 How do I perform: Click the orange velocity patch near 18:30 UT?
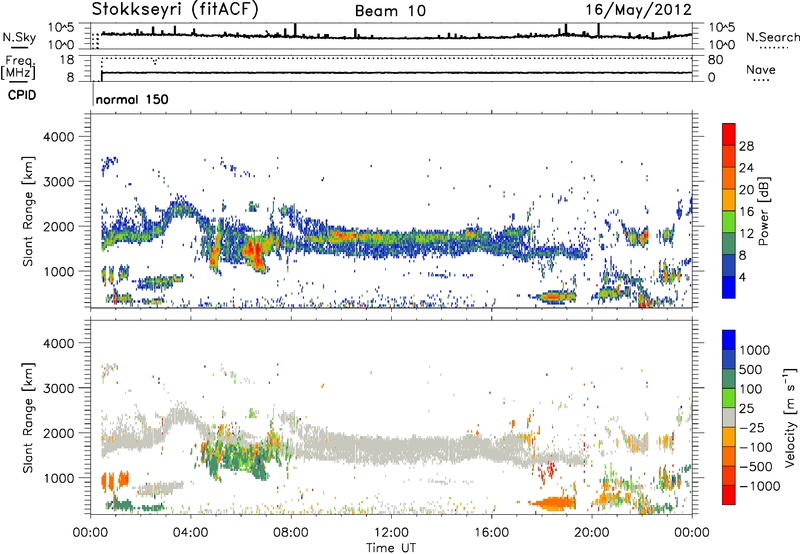point(554,503)
